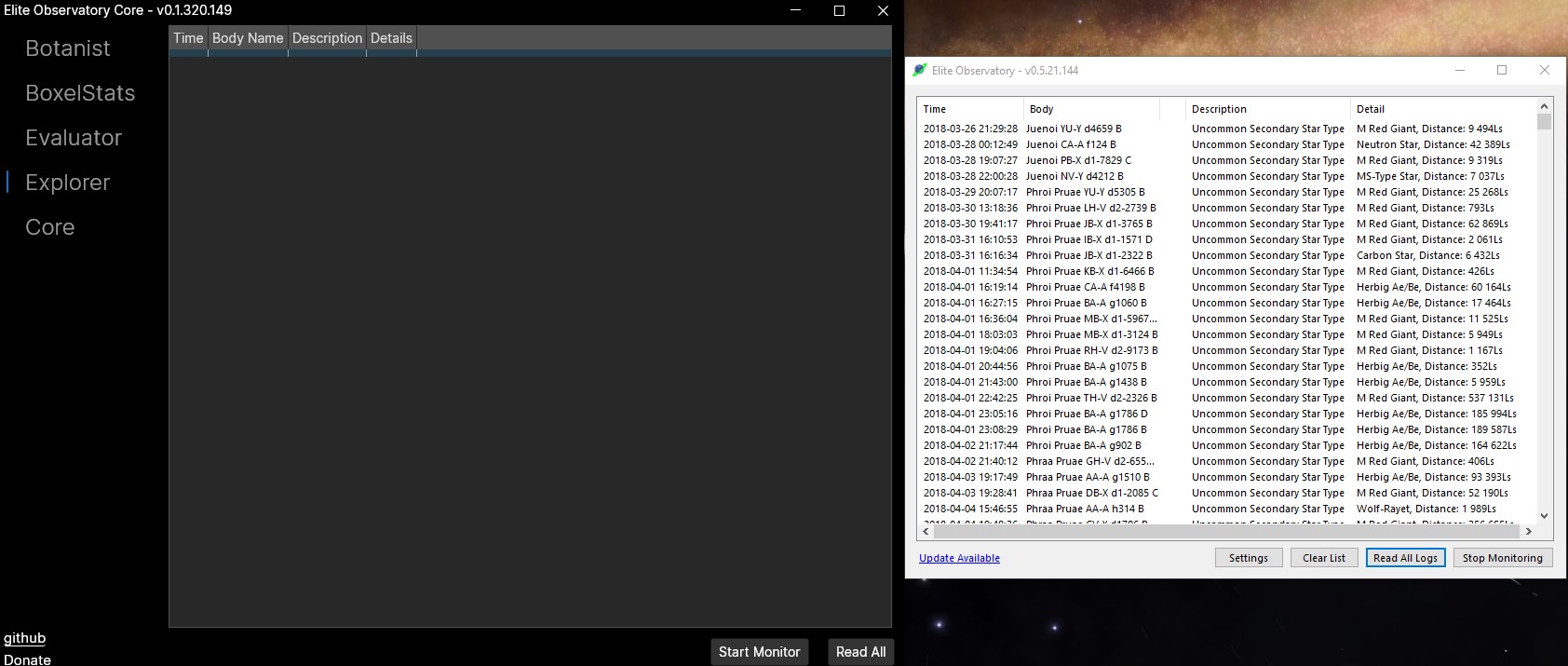The image size is (1568, 666).
Task: Click the vertical scrollbar thumb
Action: [x=1544, y=122]
